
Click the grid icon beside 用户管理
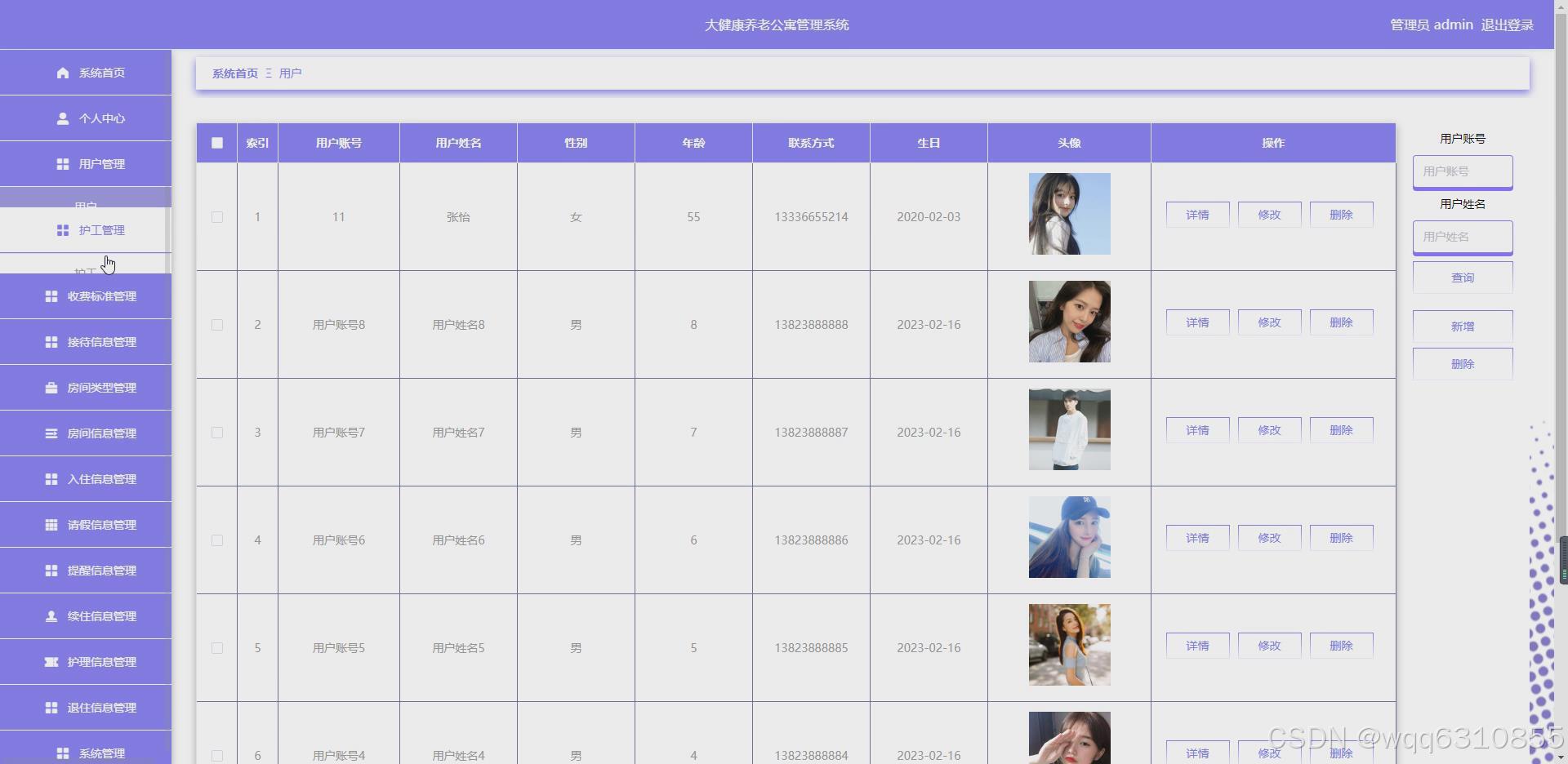[63, 164]
